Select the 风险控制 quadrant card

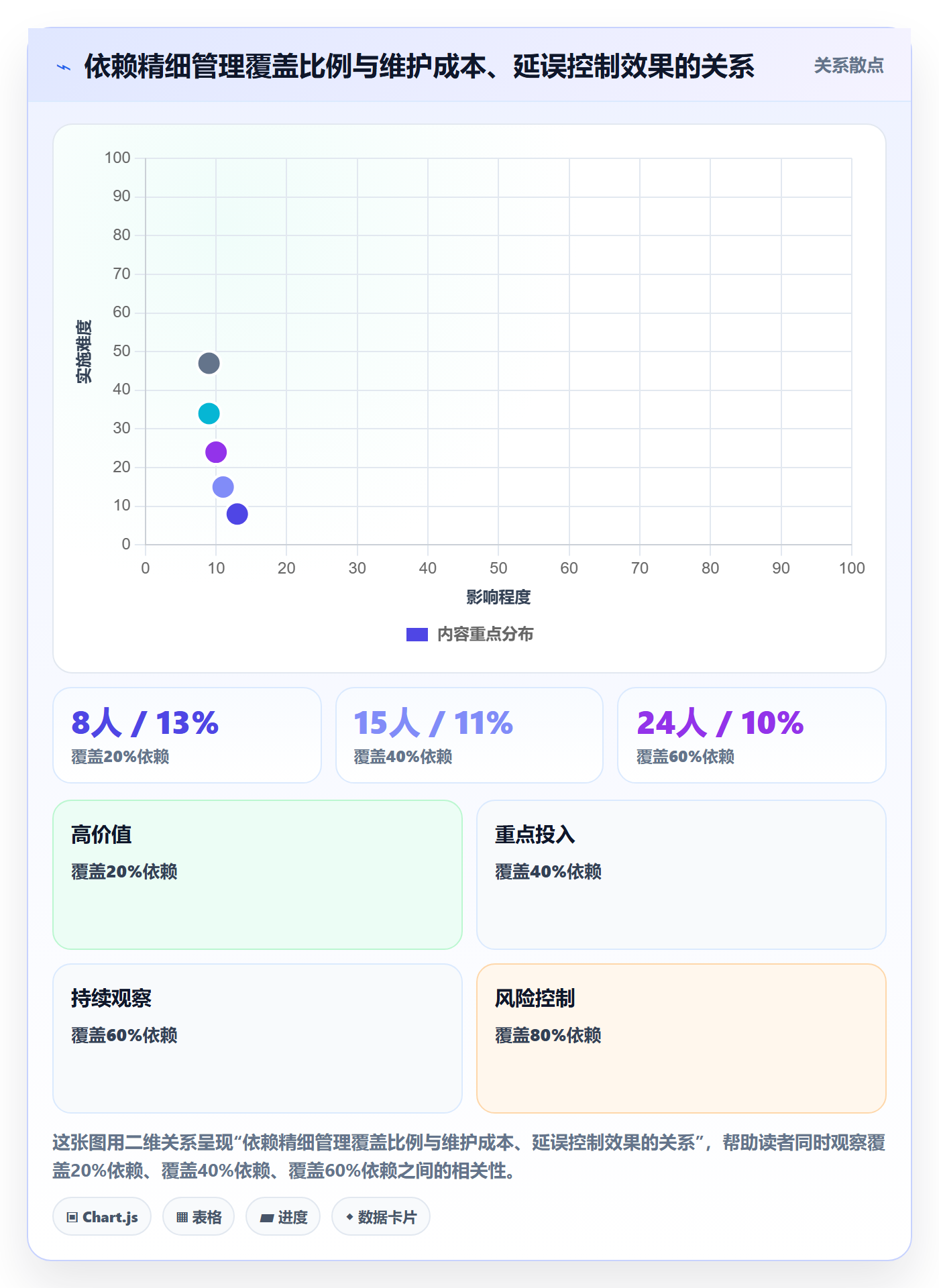(x=681, y=1038)
